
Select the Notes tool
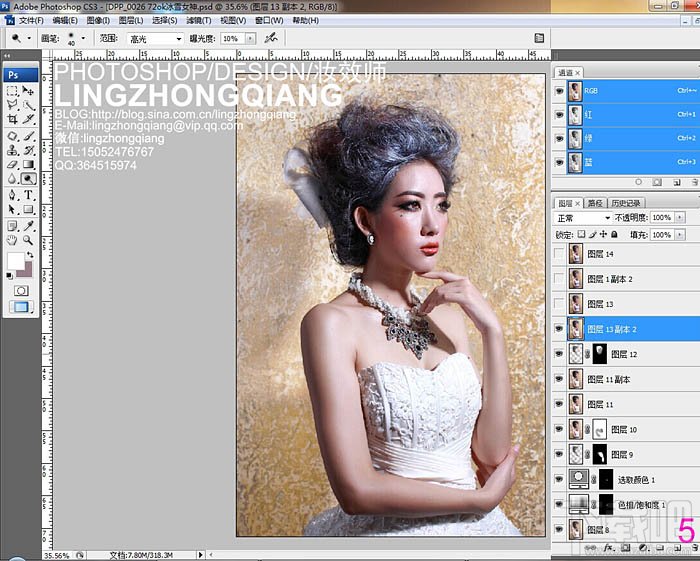12,226
